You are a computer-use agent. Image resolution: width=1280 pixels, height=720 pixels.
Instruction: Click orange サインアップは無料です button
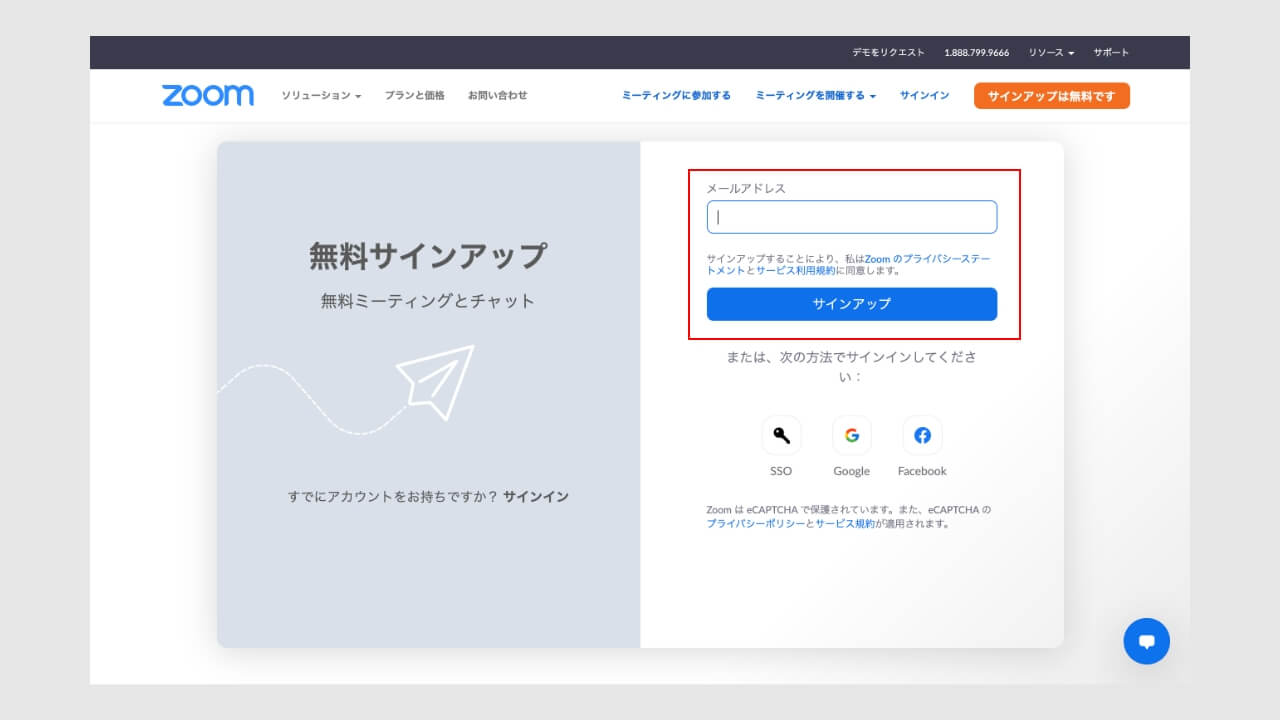[x=1052, y=96]
